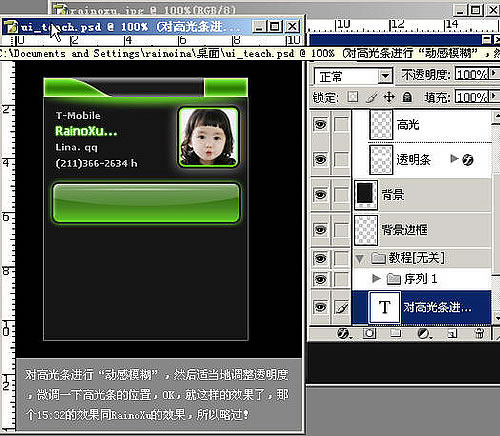Click the add layer mask icon
This screenshot has height=436, width=500.
click(369, 333)
